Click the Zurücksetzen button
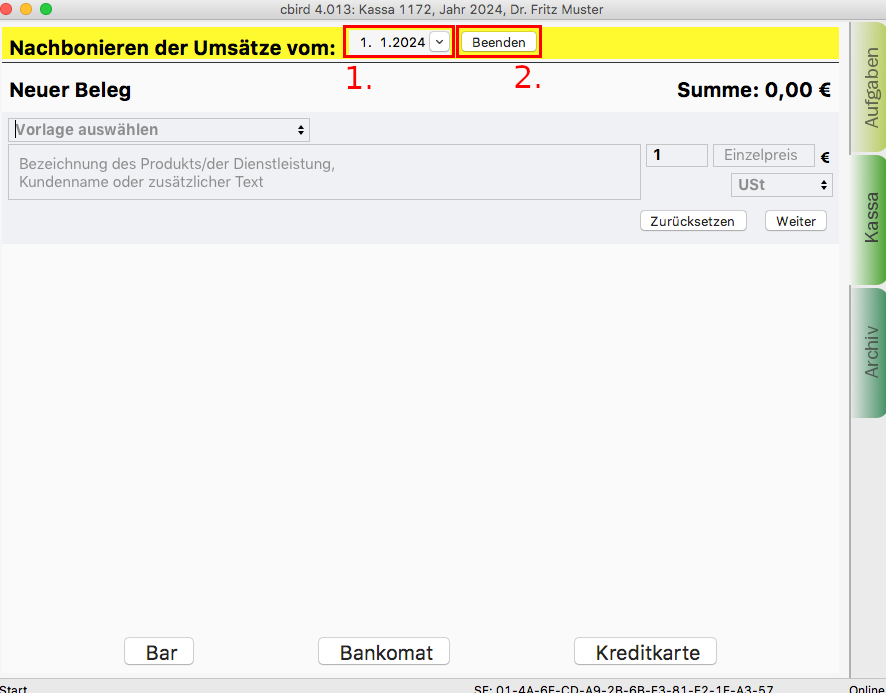The width and height of the screenshot is (886, 693). [693, 221]
